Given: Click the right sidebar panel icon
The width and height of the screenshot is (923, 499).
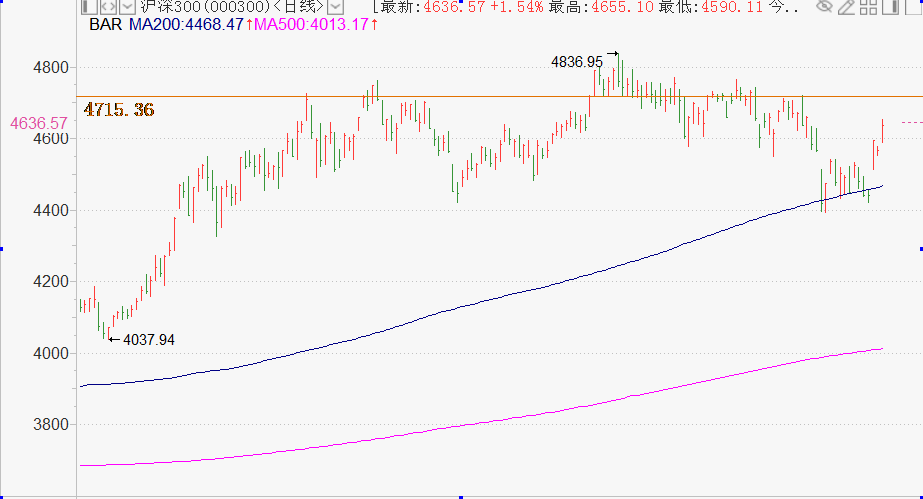Looking at the screenshot, I should pos(891,6).
